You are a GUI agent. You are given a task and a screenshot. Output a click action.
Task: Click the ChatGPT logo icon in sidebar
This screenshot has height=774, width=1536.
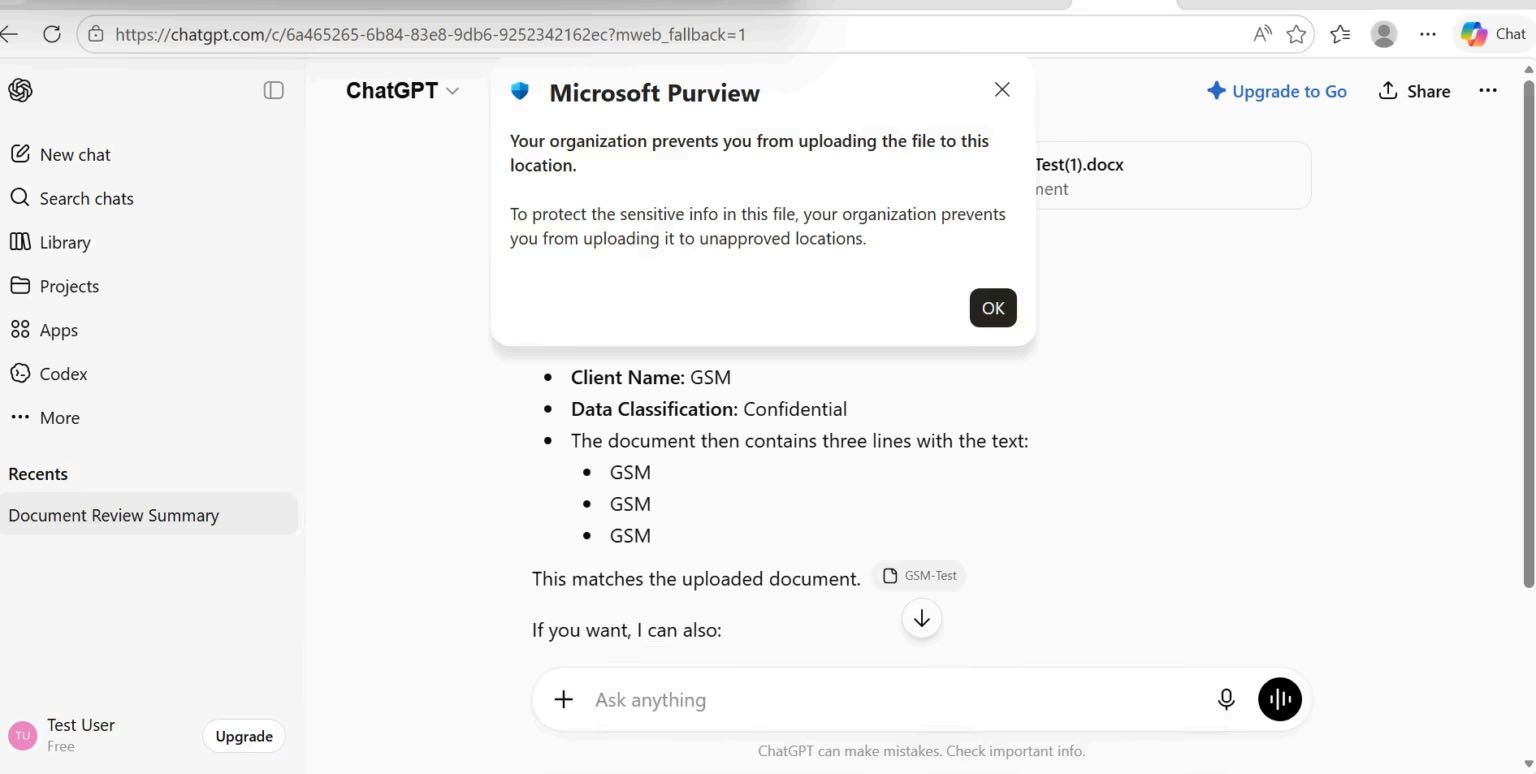click(x=20, y=90)
